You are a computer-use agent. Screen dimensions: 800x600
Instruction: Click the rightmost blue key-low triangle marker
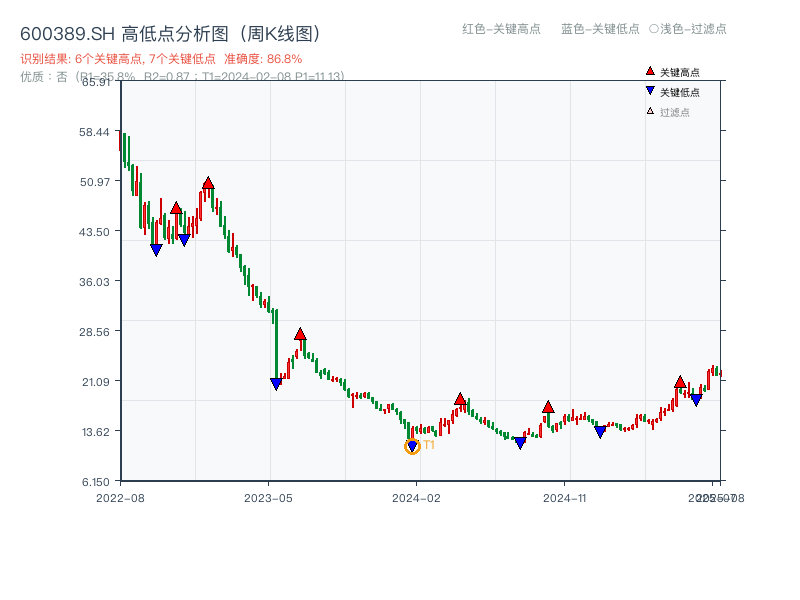coord(696,398)
